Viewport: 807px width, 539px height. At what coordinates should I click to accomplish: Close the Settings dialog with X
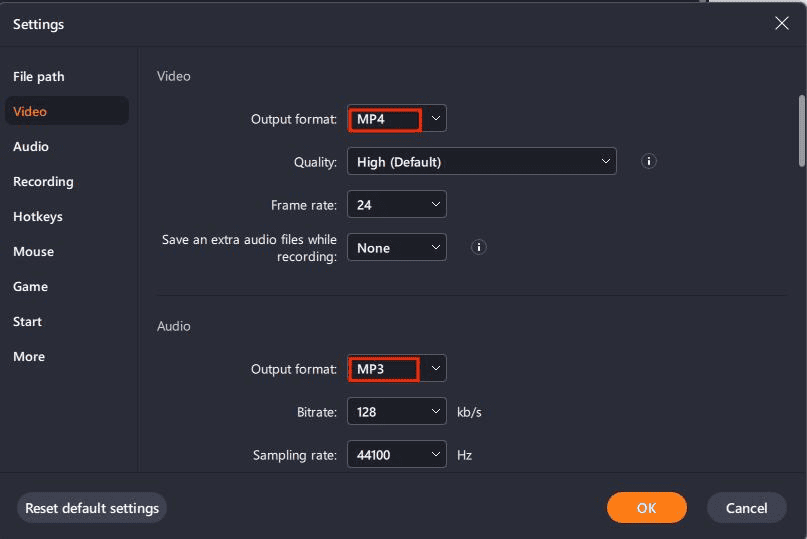pyautogui.click(x=782, y=24)
